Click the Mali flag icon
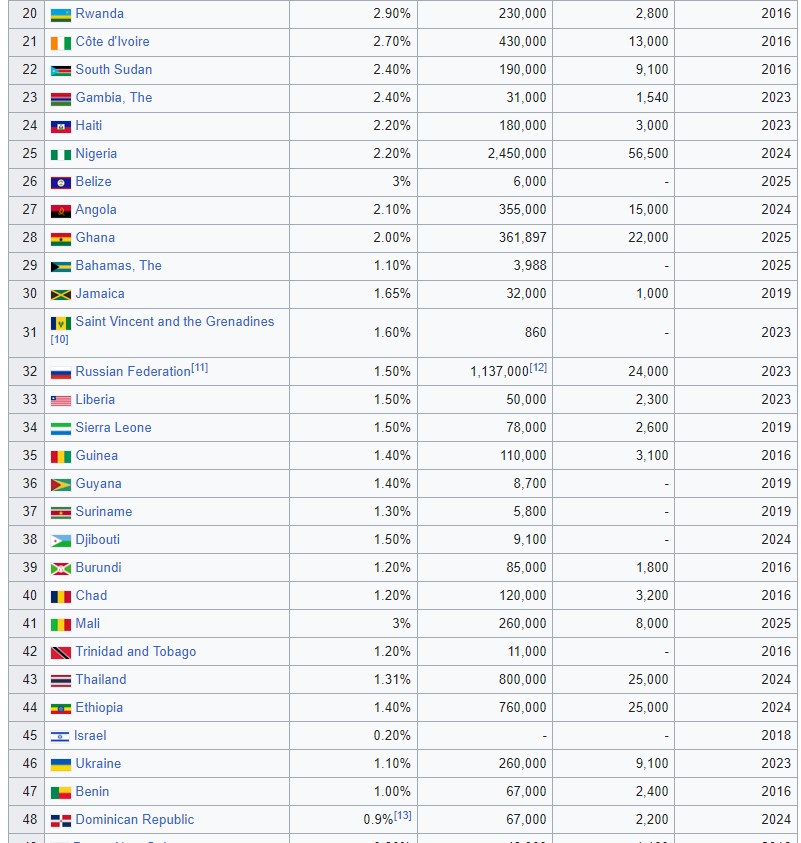 click(61, 624)
